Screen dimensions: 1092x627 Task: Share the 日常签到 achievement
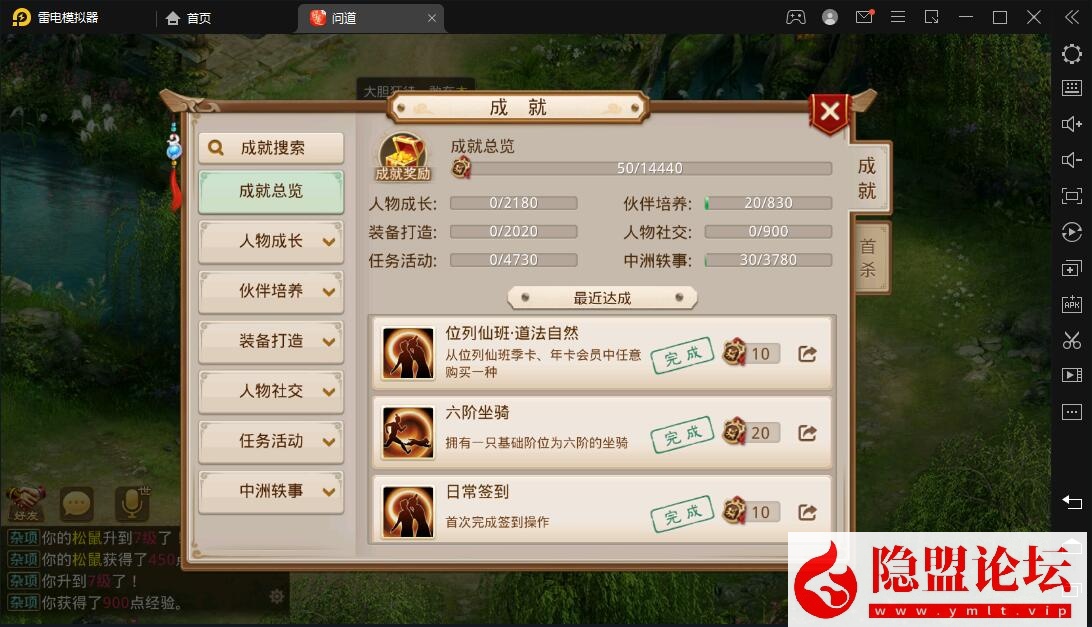pyautogui.click(x=807, y=513)
